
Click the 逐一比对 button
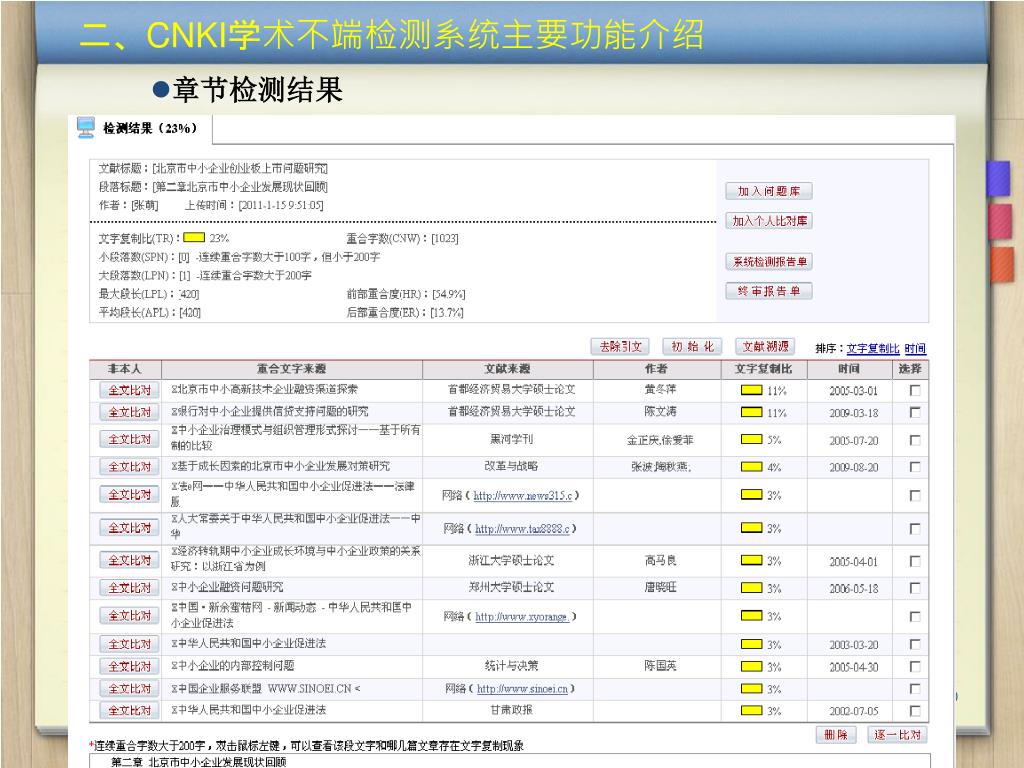[897, 735]
